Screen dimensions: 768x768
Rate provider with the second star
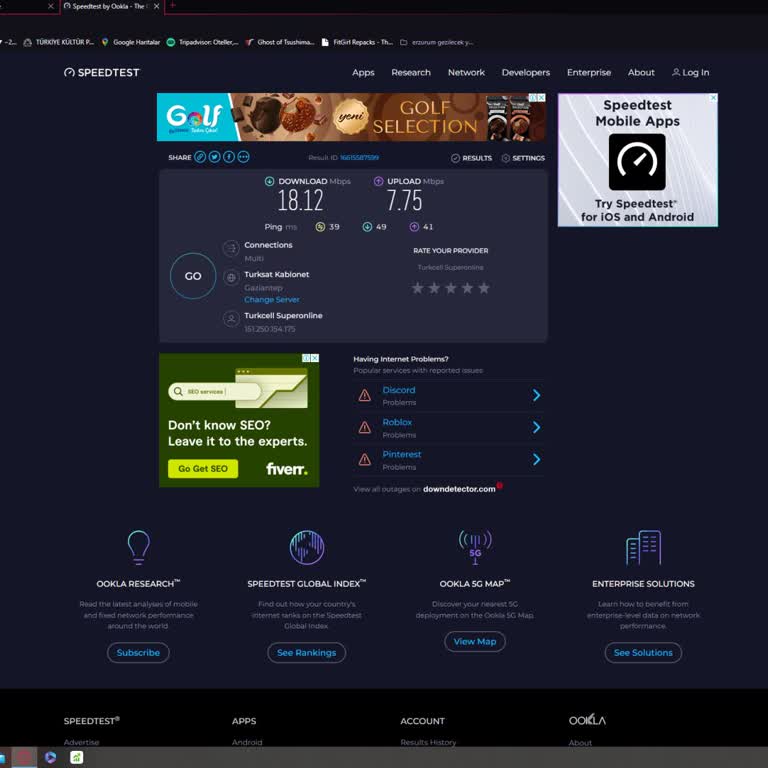tap(434, 288)
